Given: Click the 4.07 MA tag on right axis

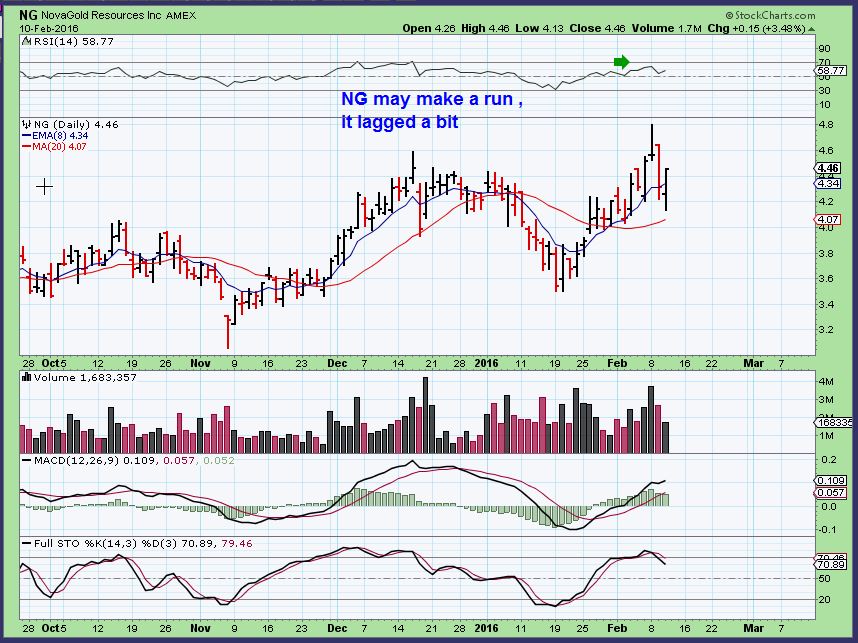Looking at the screenshot, I should click(x=828, y=219).
